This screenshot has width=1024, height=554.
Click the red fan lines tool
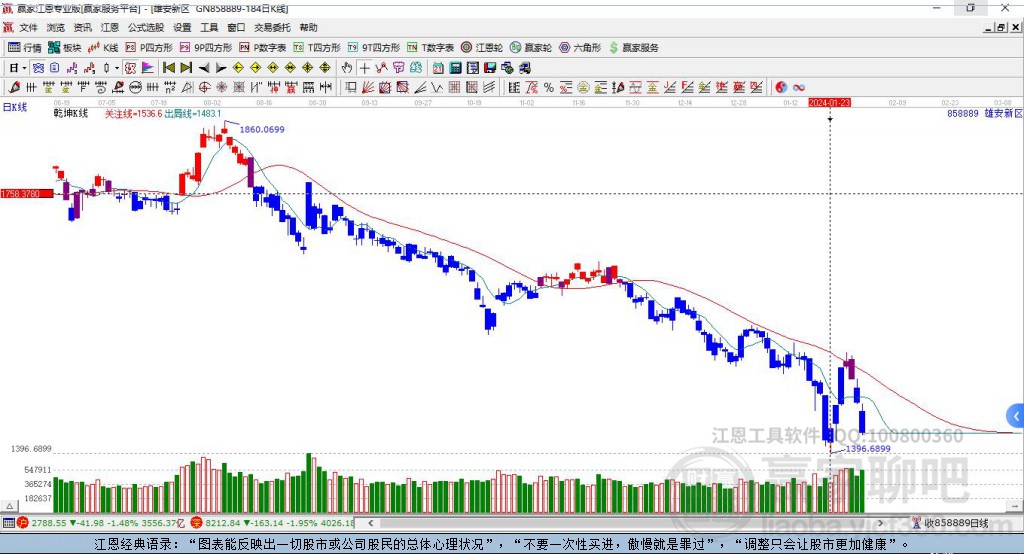coord(368,88)
